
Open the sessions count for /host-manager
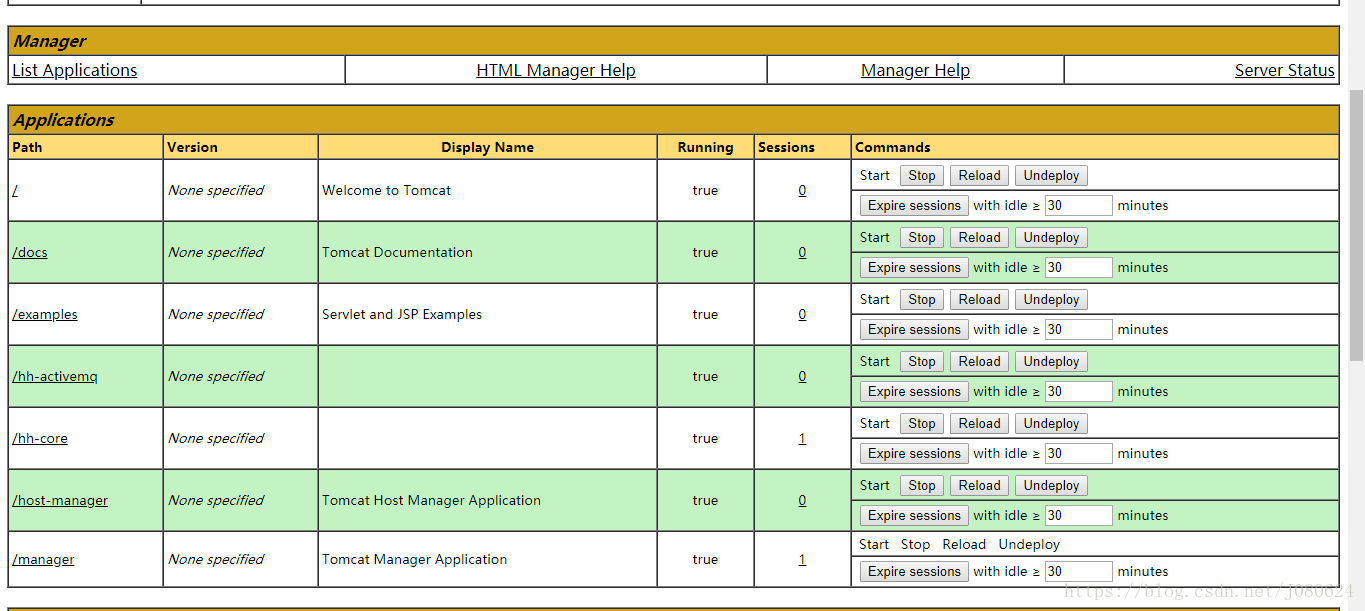[x=802, y=500]
